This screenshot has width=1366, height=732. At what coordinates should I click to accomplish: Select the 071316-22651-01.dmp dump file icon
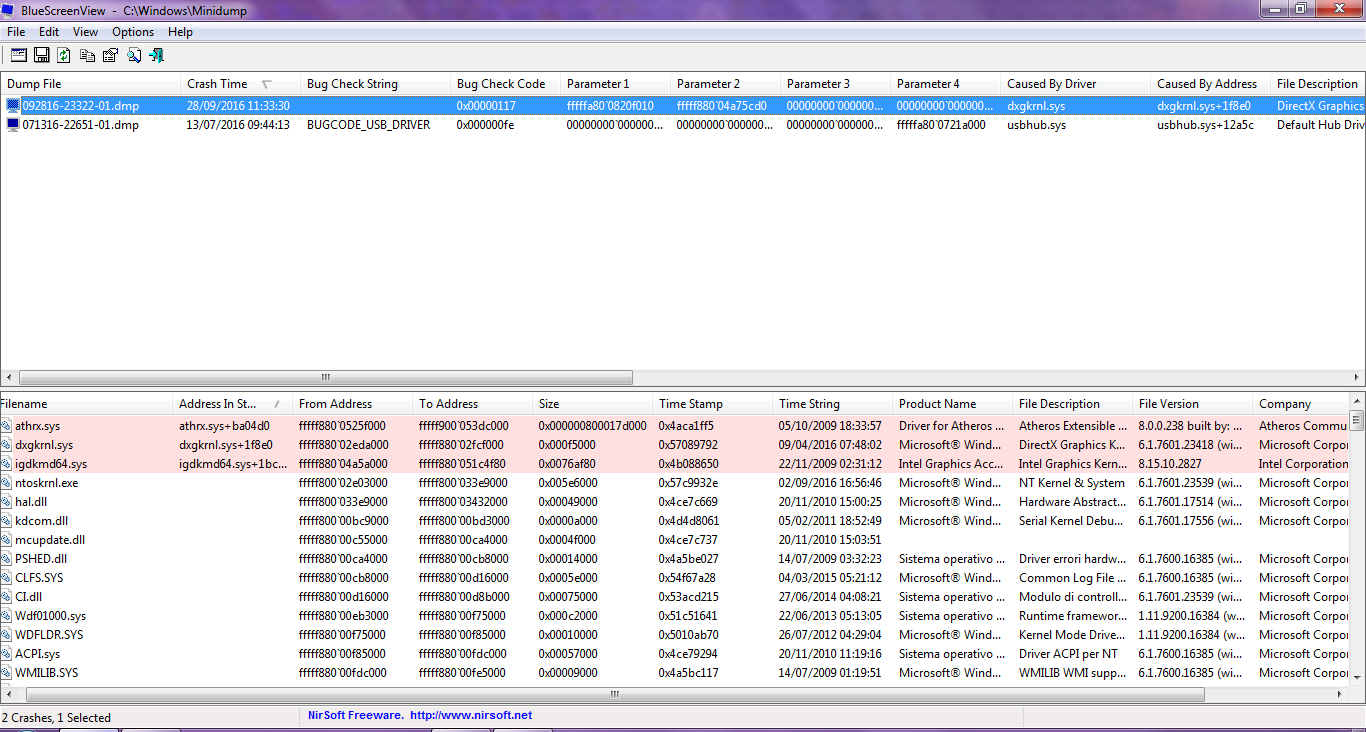click(x=13, y=125)
